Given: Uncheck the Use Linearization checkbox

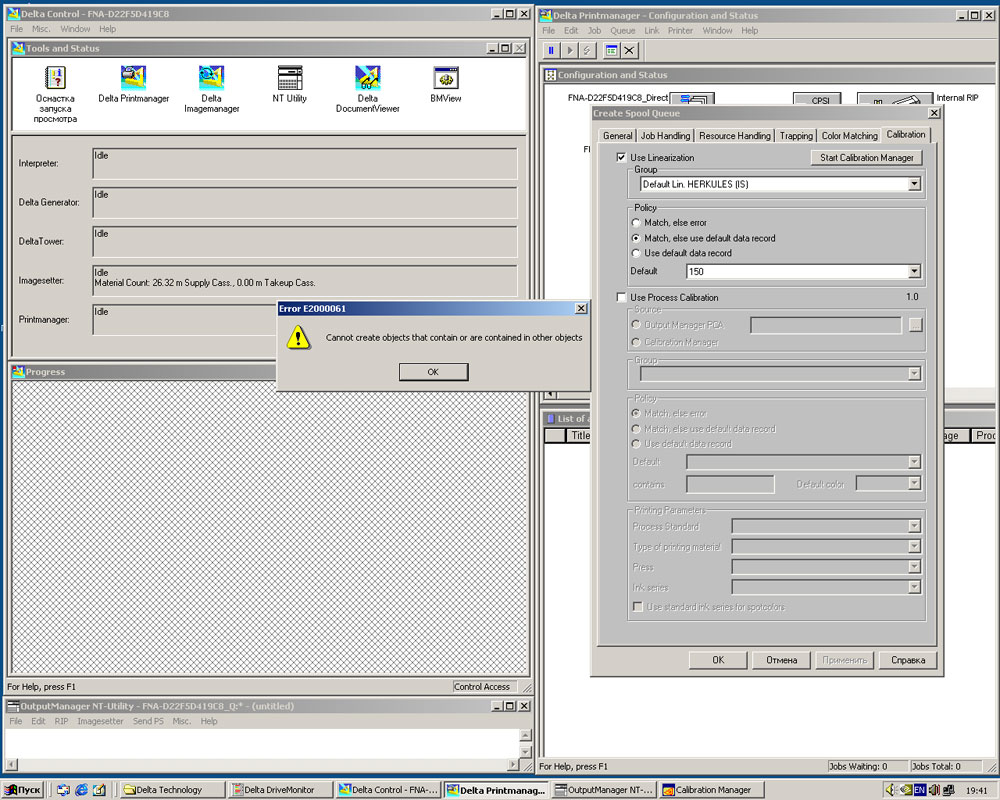Looking at the screenshot, I should (621, 158).
